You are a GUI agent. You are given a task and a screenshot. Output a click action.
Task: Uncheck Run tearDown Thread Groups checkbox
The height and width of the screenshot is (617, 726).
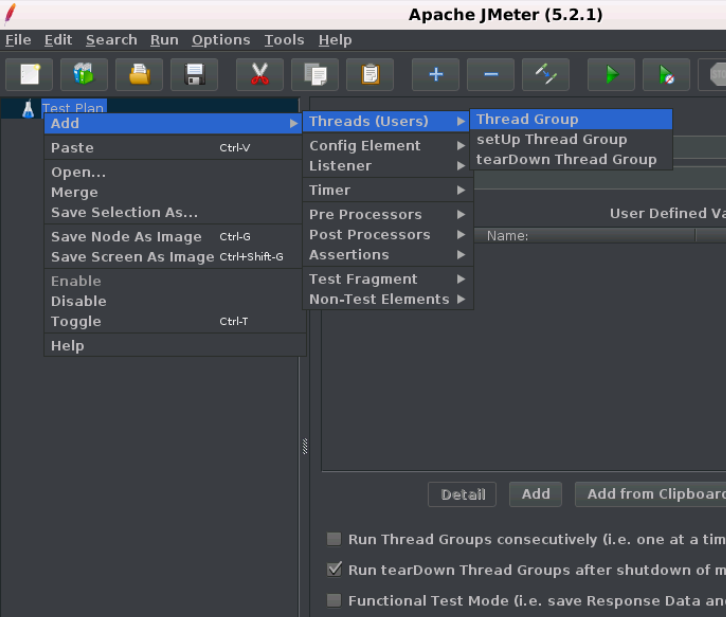coord(334,569)
